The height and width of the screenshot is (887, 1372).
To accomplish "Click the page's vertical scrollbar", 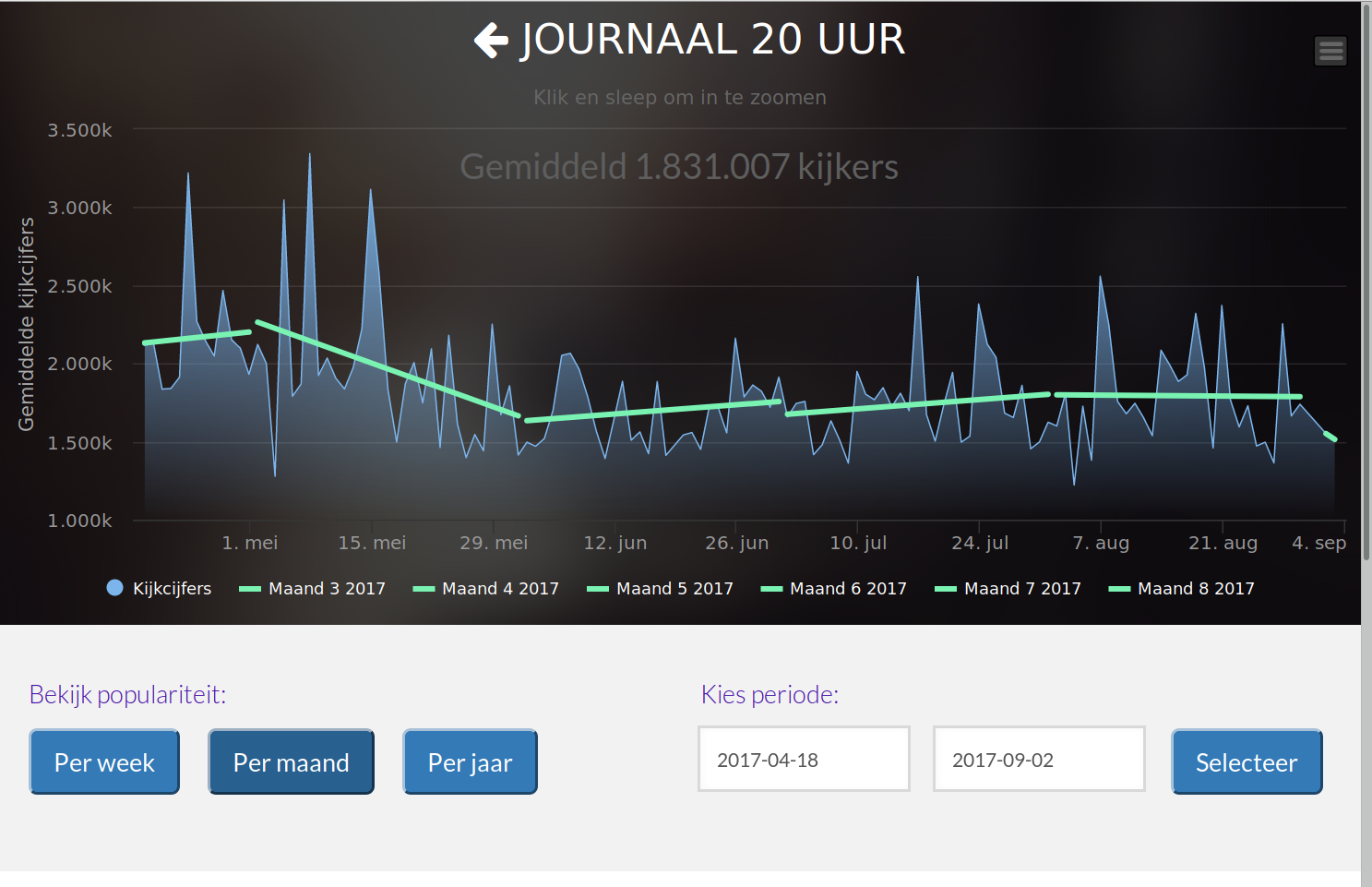I will click(1366, 461).
